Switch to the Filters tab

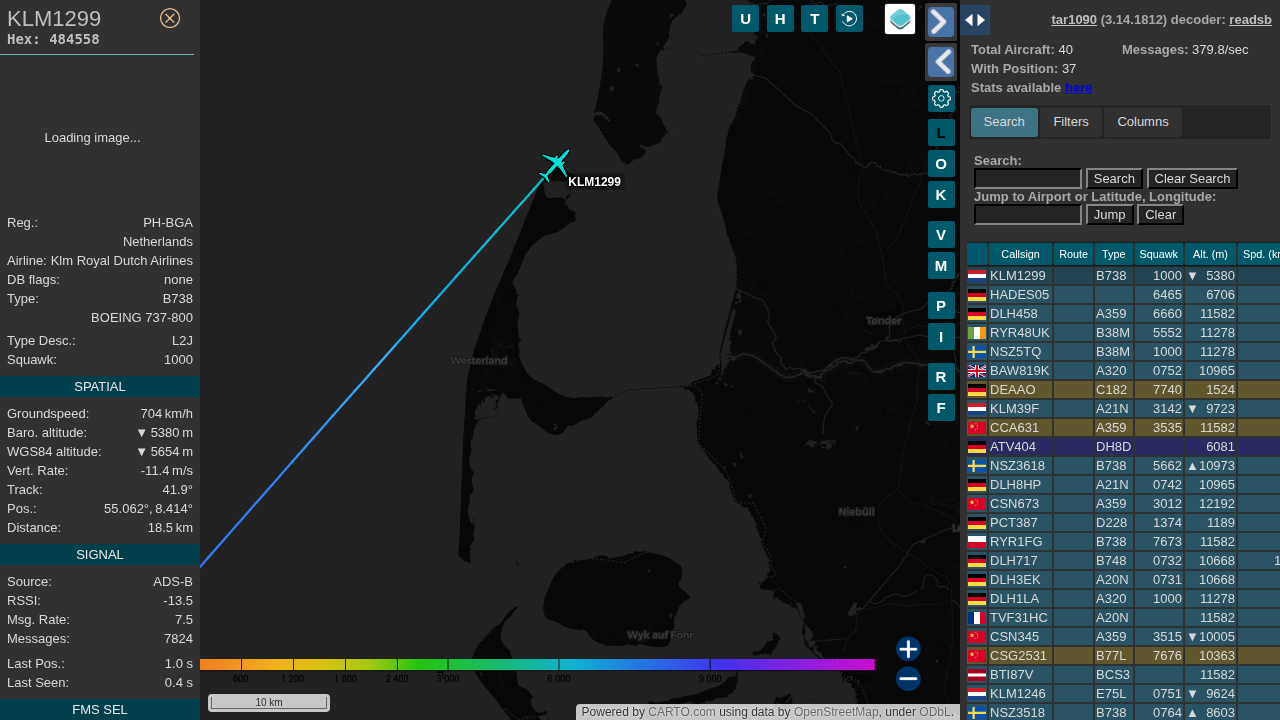pos(1071,122)
